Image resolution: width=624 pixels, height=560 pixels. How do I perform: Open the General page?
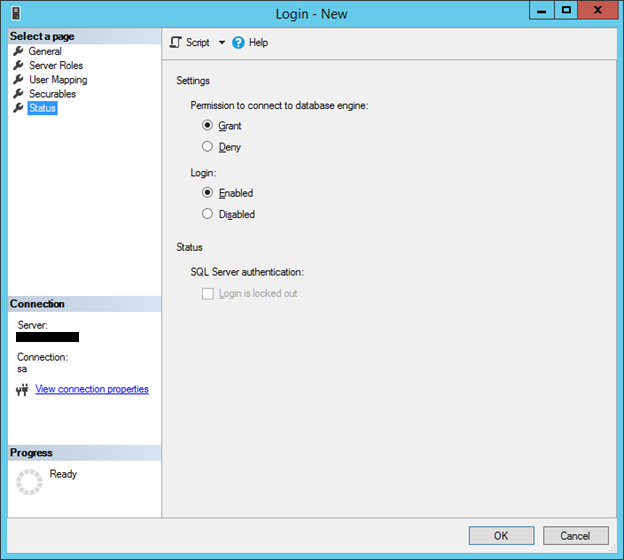45,51
